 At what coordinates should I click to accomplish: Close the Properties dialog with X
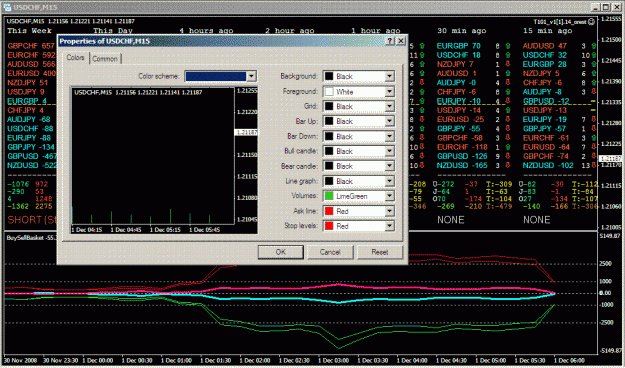401,41
